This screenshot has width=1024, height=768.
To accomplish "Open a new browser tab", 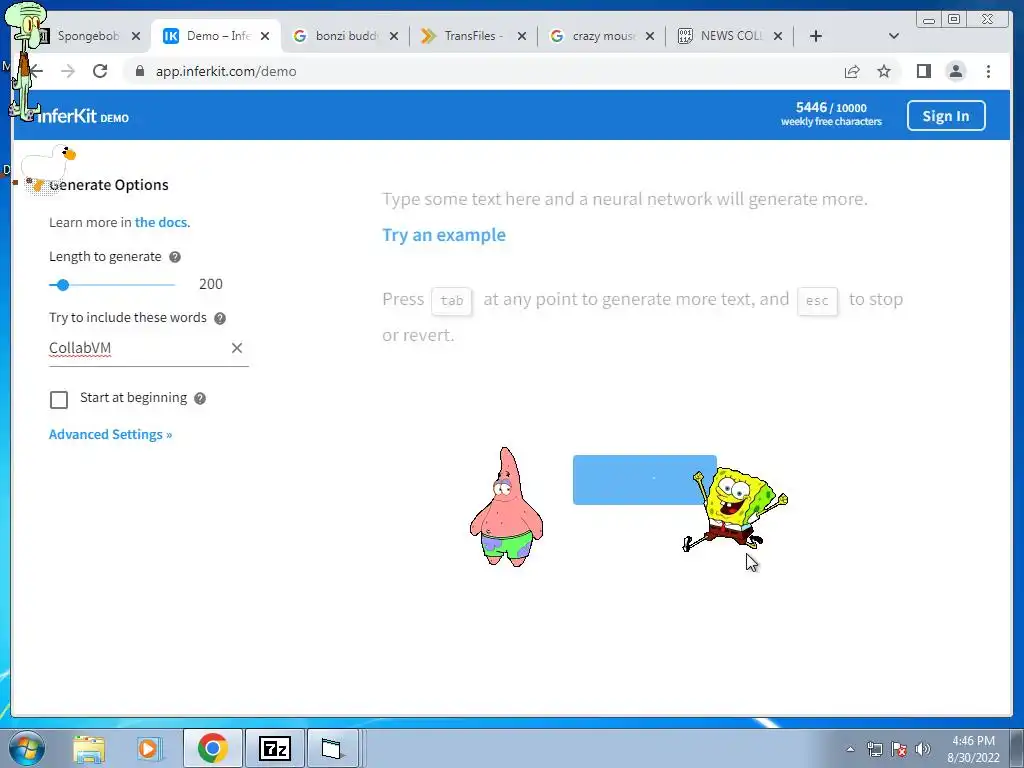I will 816,36.
